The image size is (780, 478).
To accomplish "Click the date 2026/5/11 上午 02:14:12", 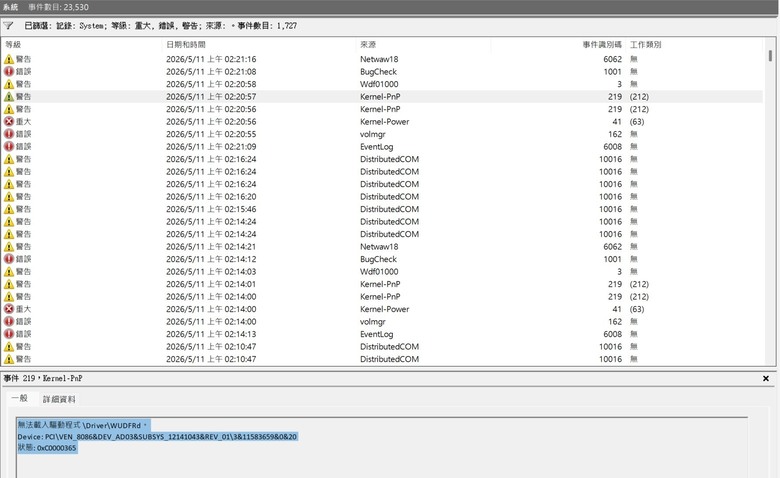I will 211,259.
